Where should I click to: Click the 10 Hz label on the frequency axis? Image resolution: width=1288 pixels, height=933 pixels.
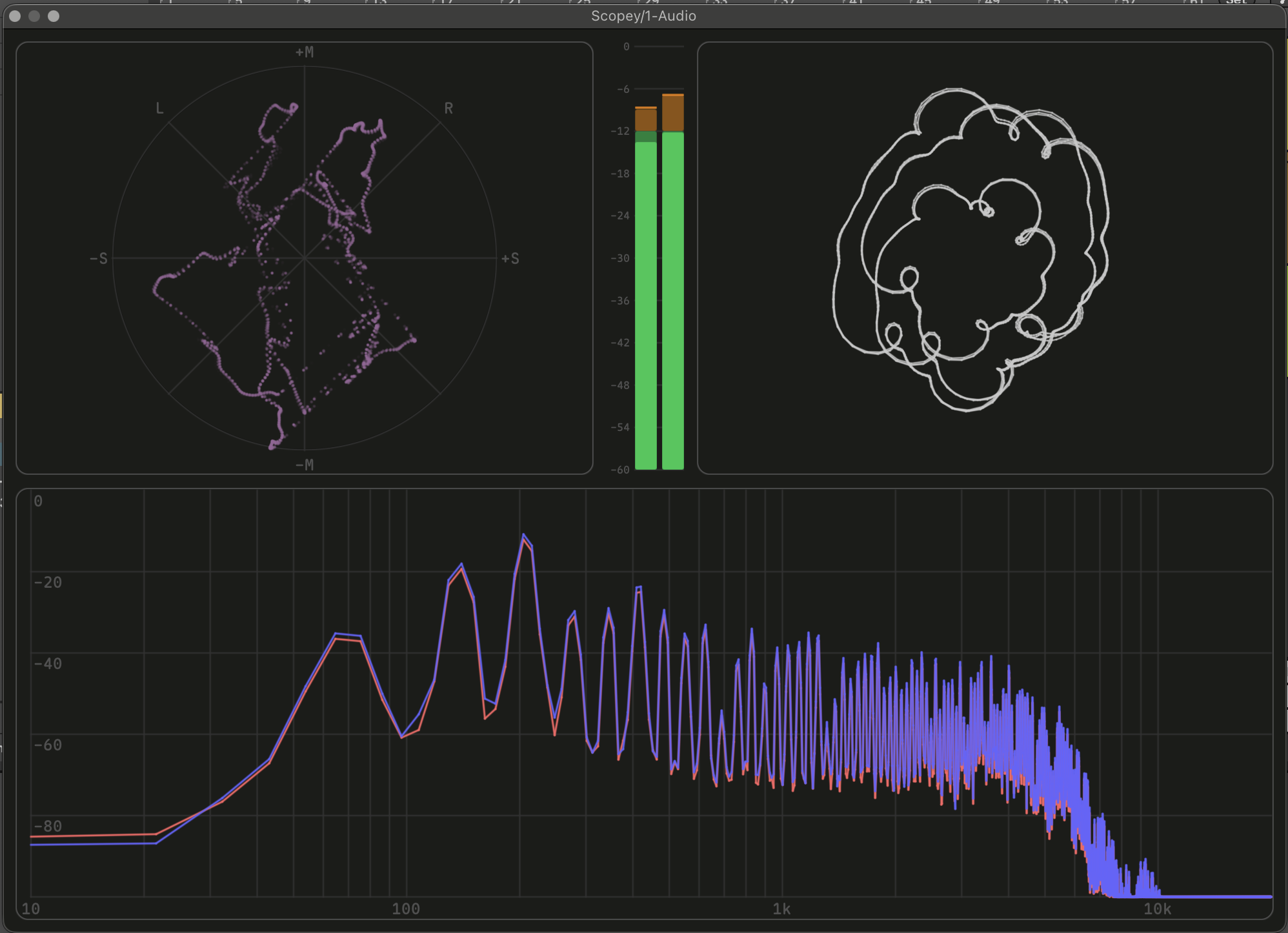(x=31, y=909)
